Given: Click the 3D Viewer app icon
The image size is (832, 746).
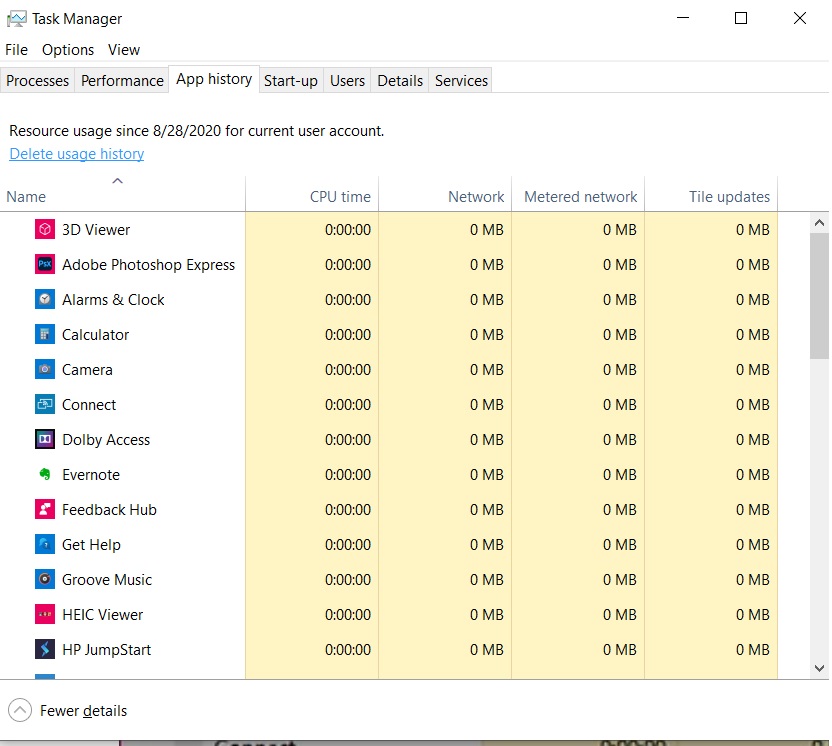Looking at the screenshot, I should tap(45, 230).
